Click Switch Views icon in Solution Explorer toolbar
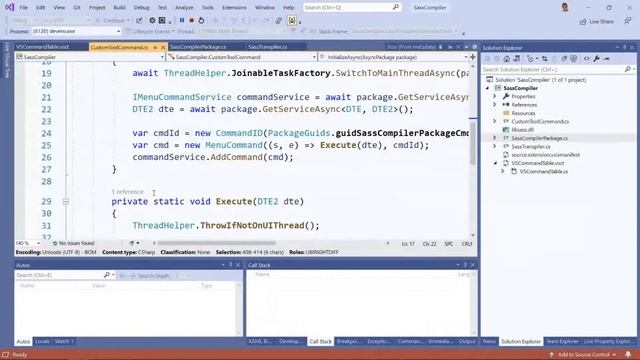The width and height of the screenshot is (640, 360). pos(516,59)
